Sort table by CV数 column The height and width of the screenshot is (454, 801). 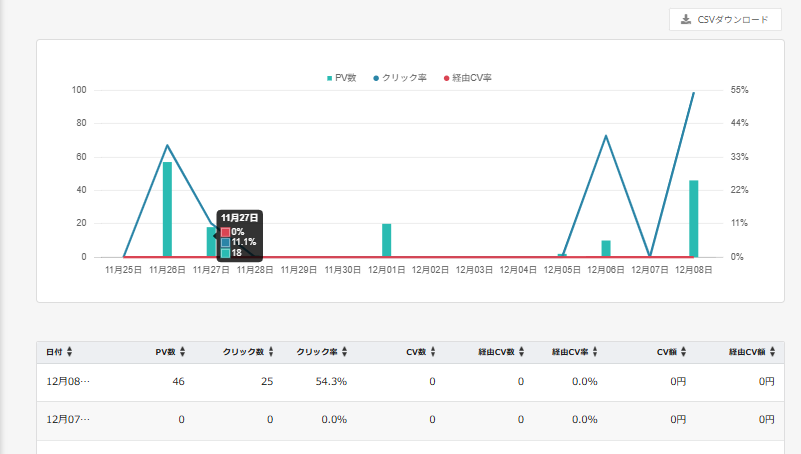419,352
